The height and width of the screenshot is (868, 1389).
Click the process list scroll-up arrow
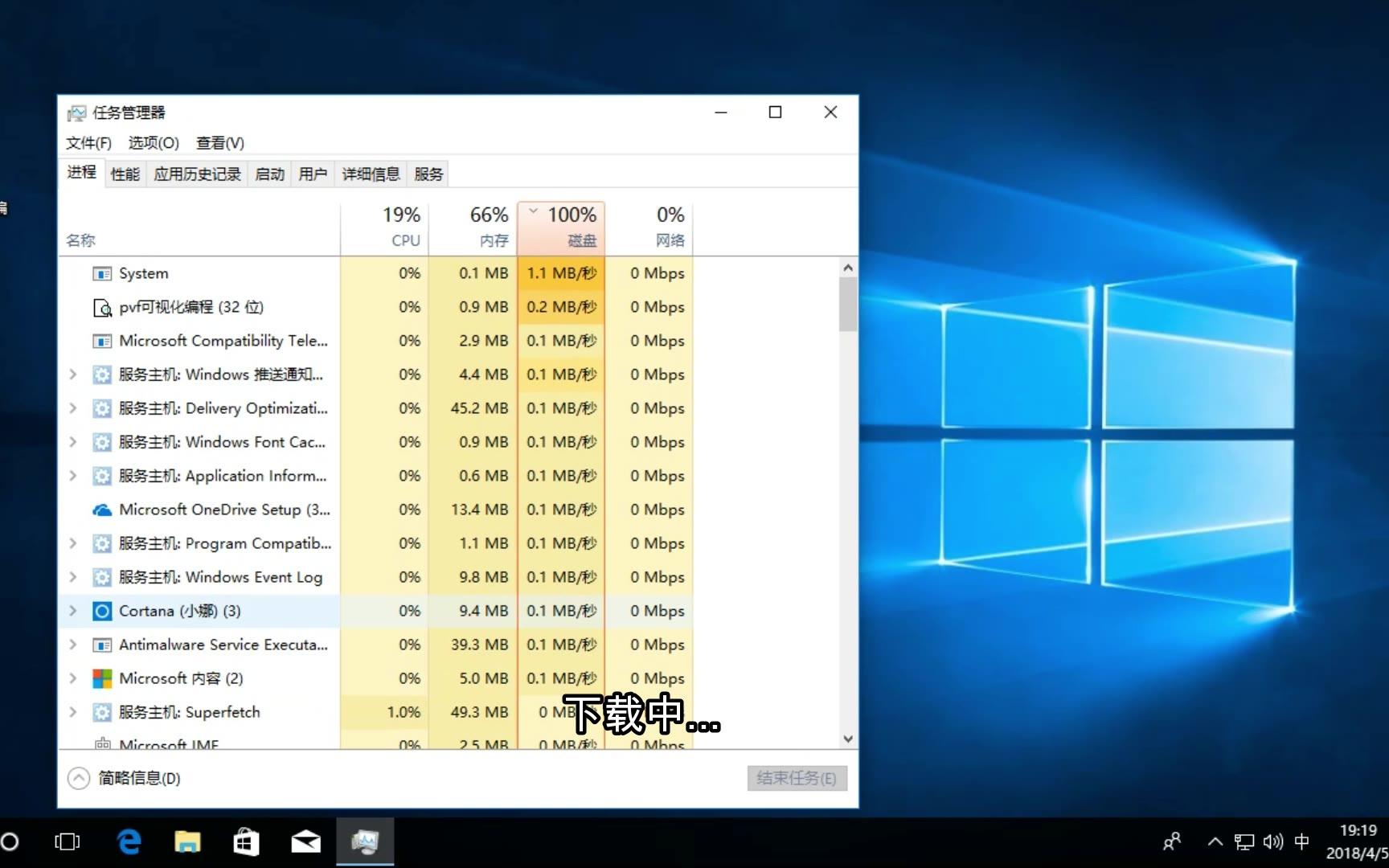[x=848, y=268]
